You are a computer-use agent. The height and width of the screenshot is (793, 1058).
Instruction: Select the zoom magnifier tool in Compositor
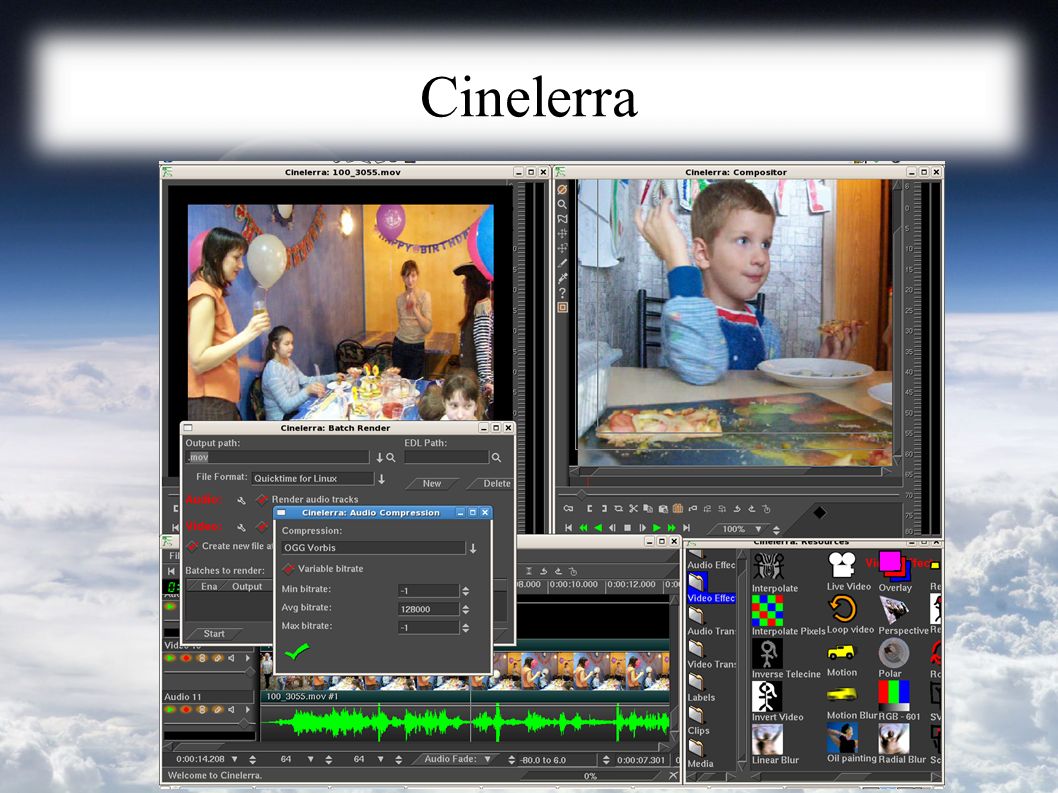coord(562,204)
